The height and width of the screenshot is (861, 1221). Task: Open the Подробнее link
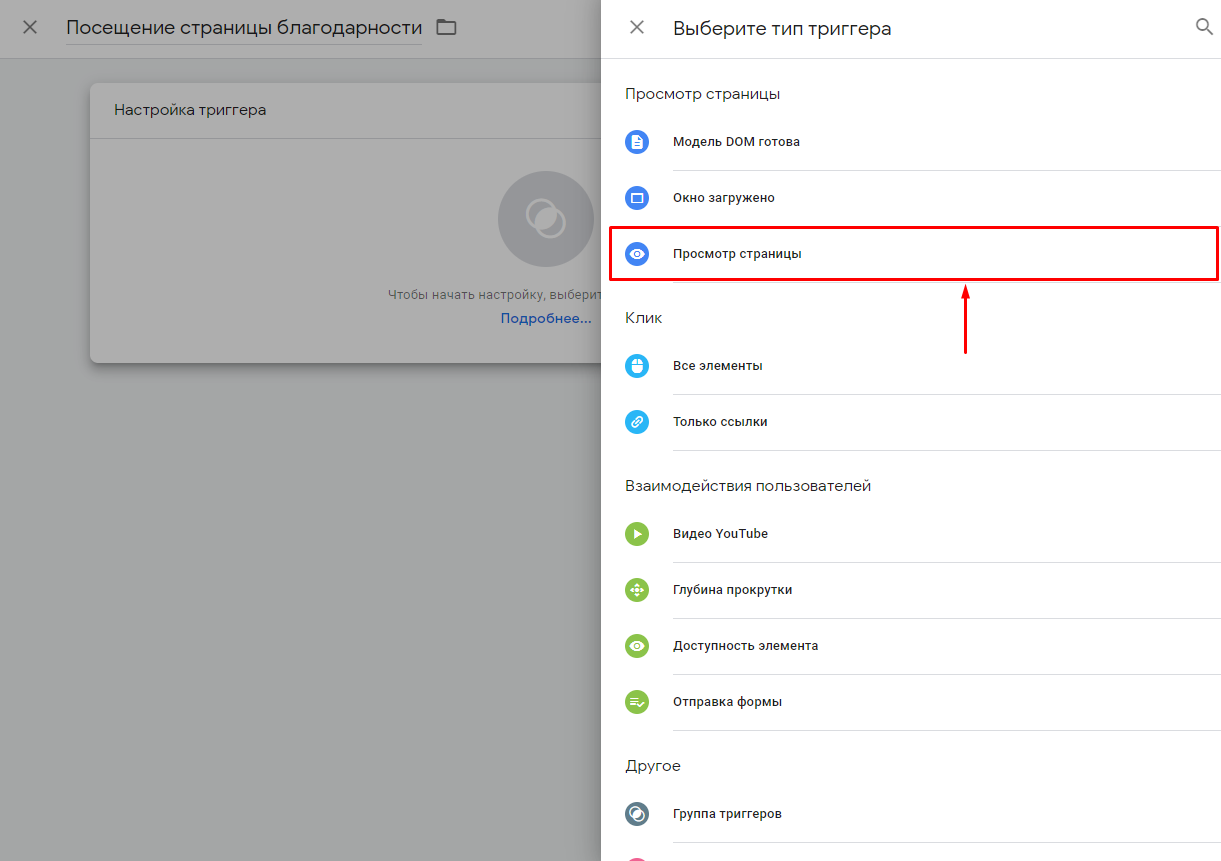(x=546, y=318)
